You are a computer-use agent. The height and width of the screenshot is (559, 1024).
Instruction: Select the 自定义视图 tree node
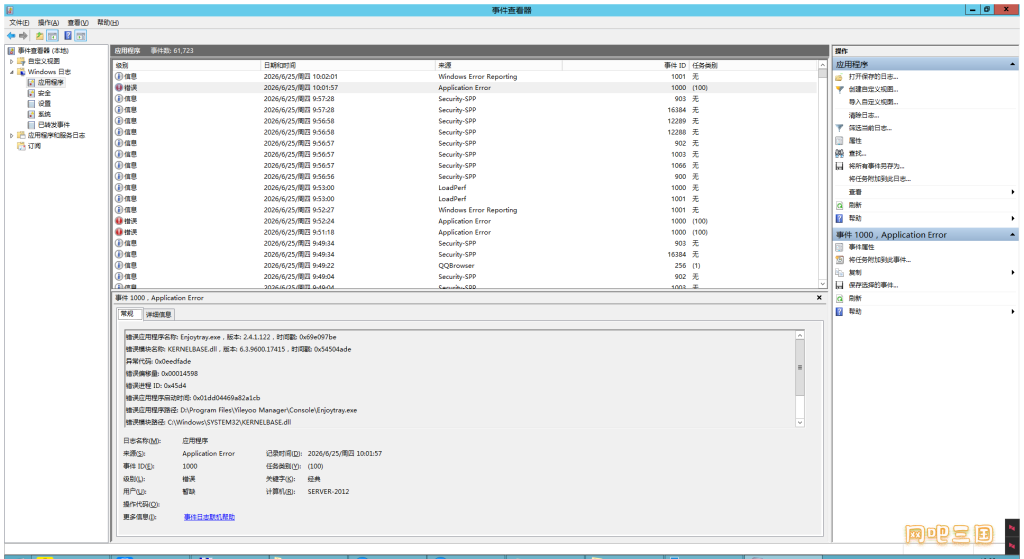(x=44, y=61)
